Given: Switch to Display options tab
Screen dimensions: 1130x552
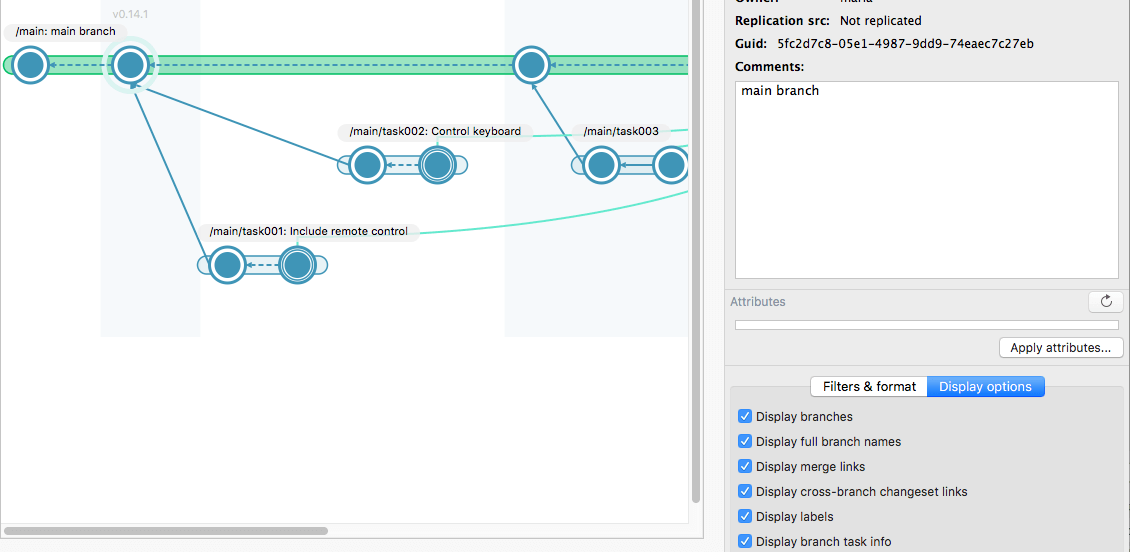Looking at the screenshot, I should pos(985,386).
